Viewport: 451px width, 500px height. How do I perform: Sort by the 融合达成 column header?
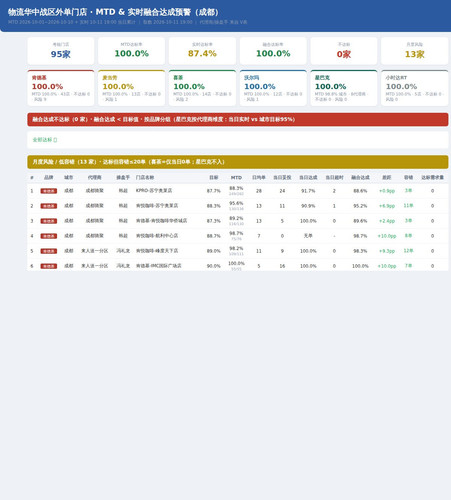coord(360,177)
